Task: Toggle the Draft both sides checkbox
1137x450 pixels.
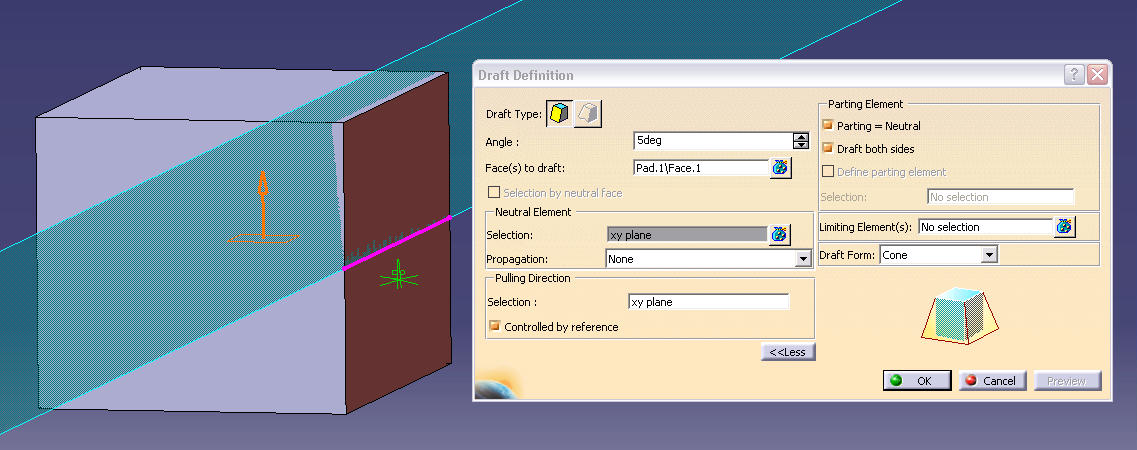Action: point(827,149)
